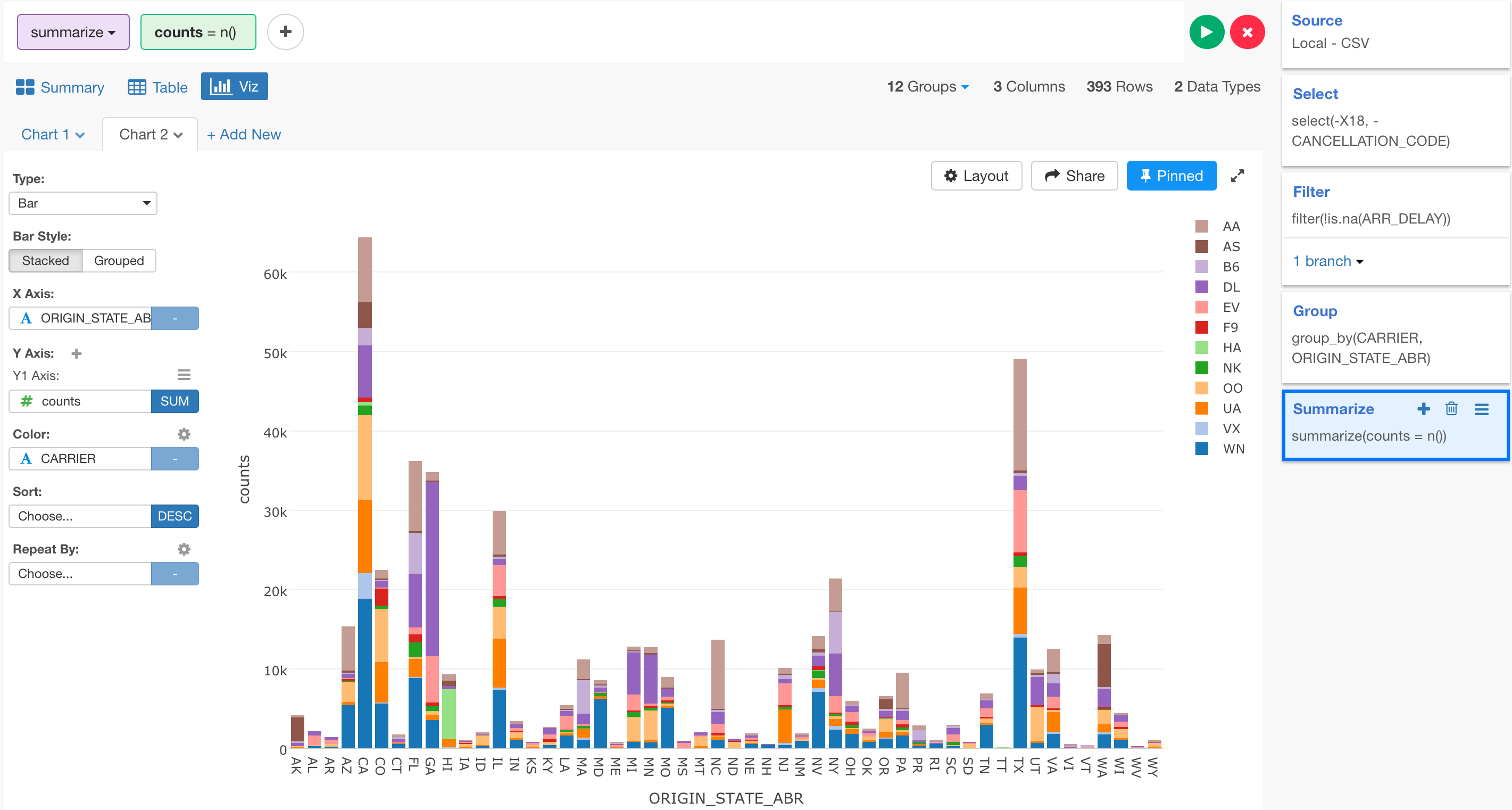Run the pipeline with the green play icon
1512x810 pixels.
click(x=1206, y=32)
